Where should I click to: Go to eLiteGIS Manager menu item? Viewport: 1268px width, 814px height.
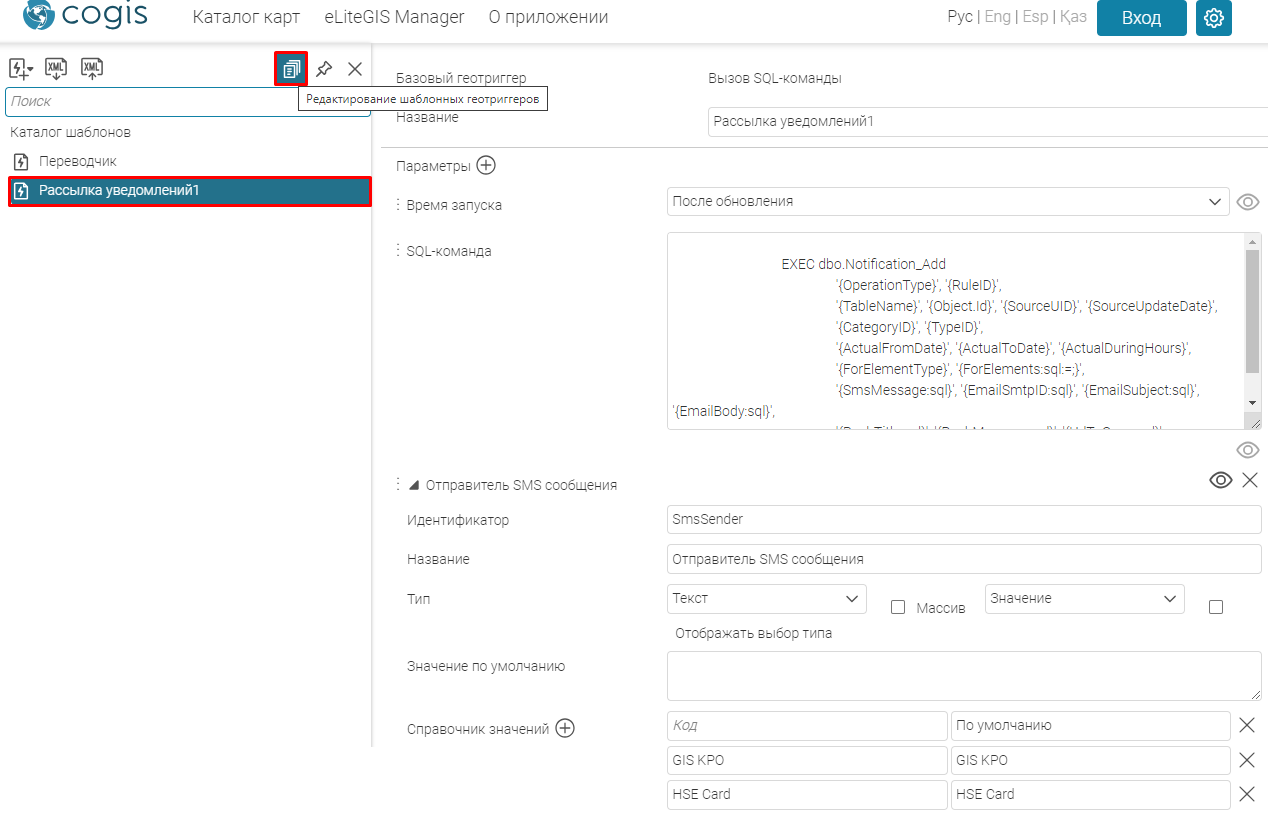tap(394, 17)
